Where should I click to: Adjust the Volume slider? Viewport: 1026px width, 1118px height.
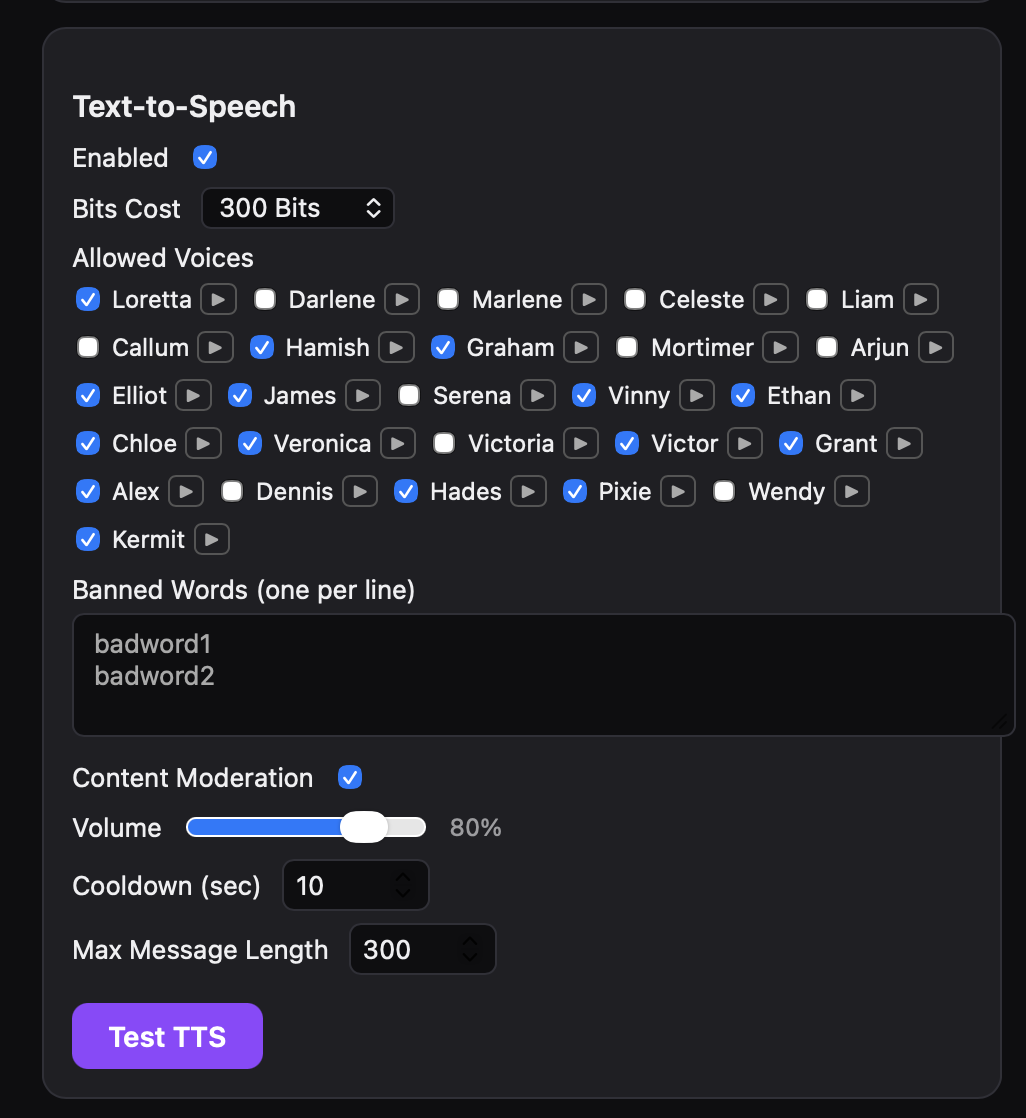tap(365, 827)
